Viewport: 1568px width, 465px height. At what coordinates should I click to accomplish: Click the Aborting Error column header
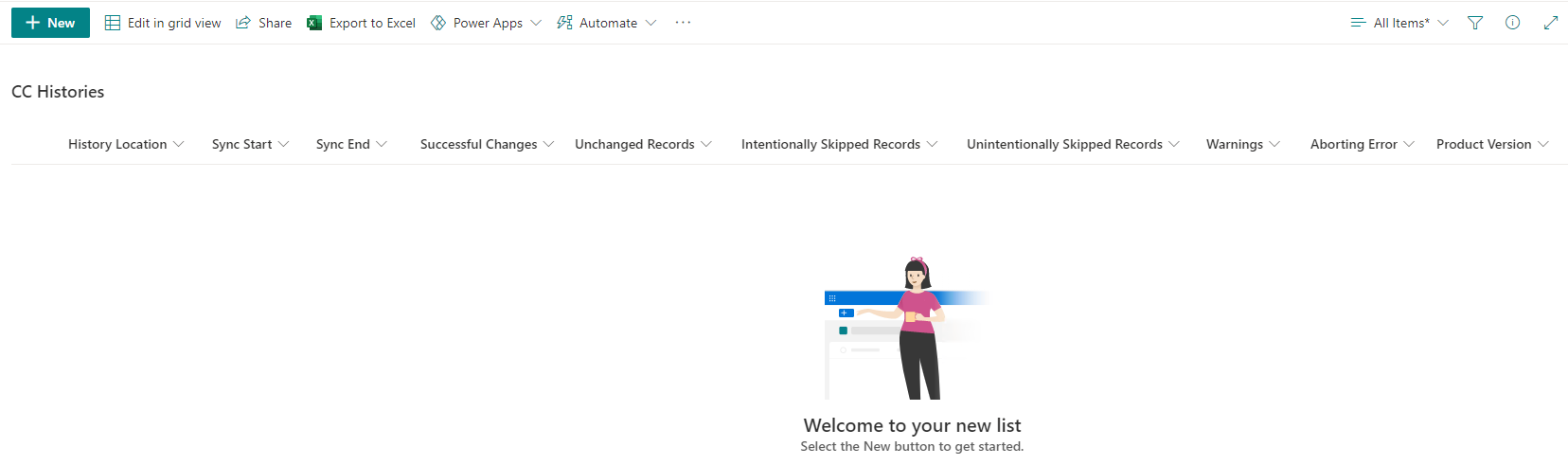1362,144
